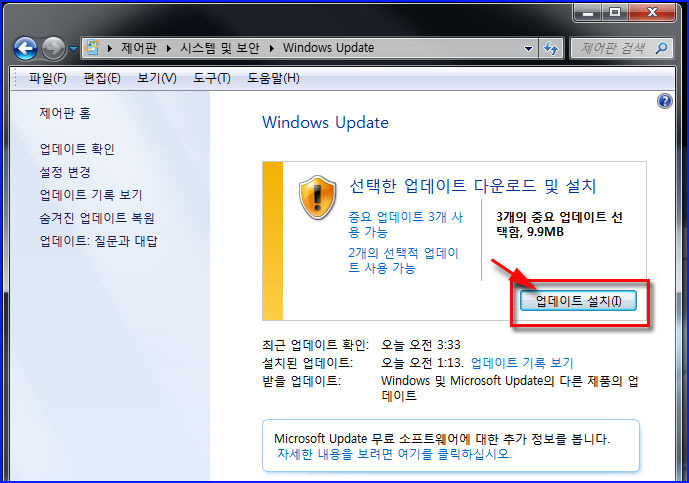Click the 최근 업데이트 확인: label
689x483 pixels.
[315, 345]
